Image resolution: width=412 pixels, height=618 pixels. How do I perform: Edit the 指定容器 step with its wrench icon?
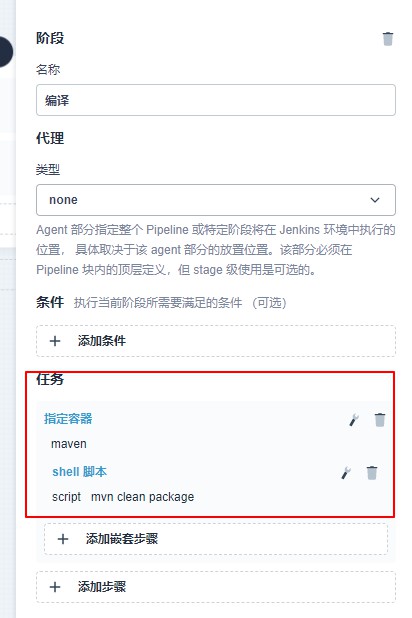354,420
